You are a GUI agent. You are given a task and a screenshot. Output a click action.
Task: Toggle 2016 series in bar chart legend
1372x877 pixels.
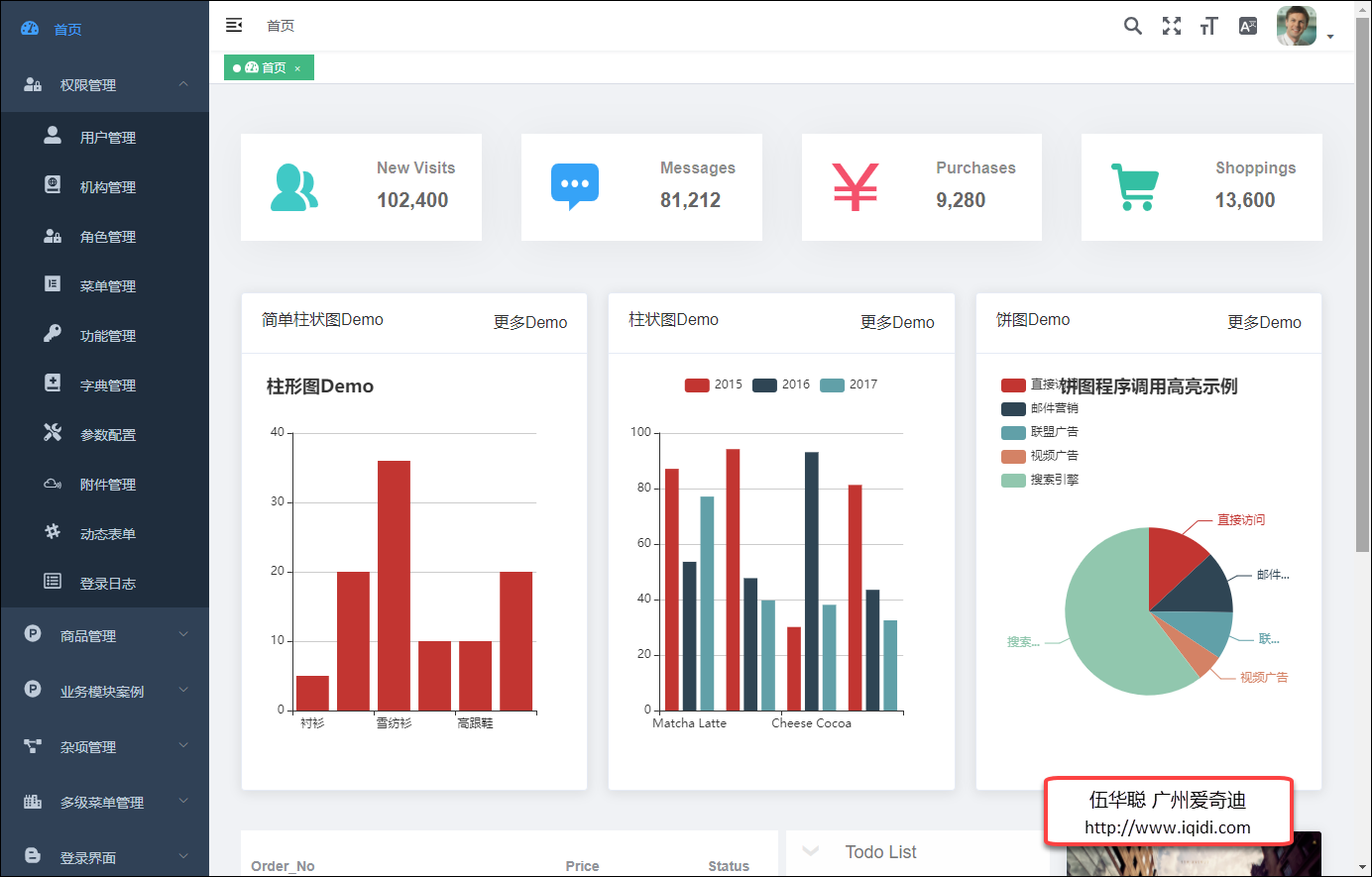point(780,384)
